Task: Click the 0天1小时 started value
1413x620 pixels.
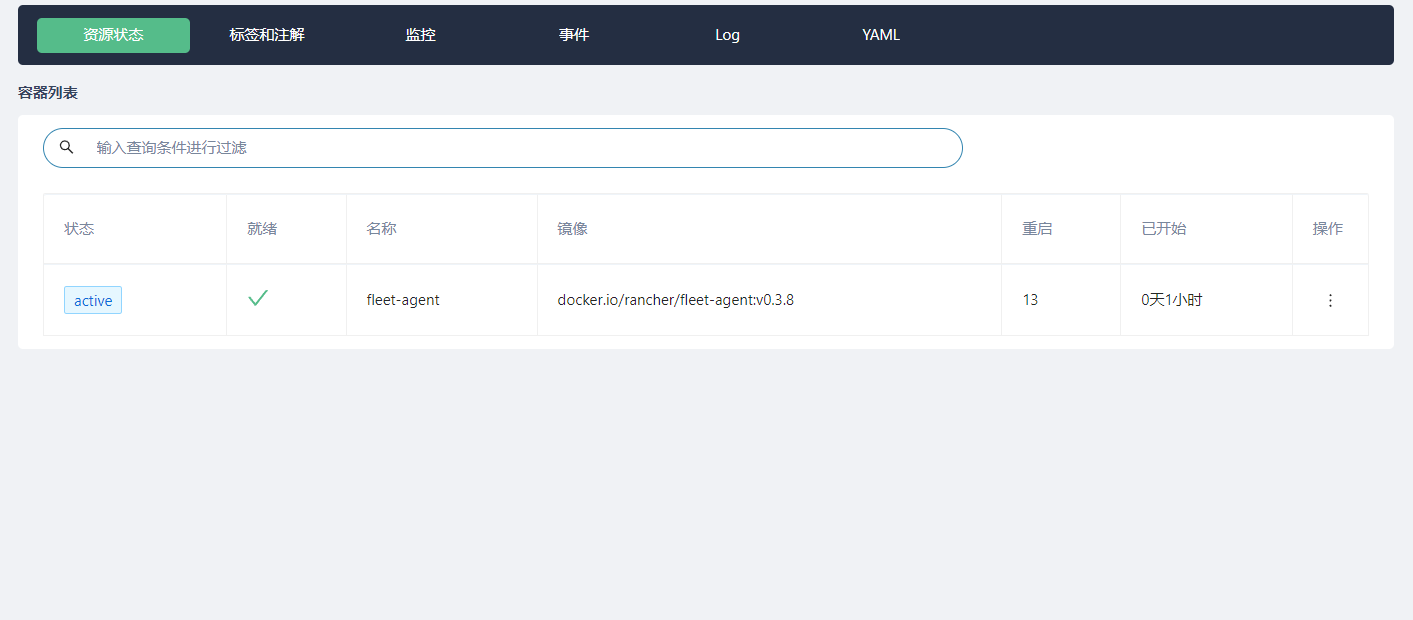Action: point(1172,300)
